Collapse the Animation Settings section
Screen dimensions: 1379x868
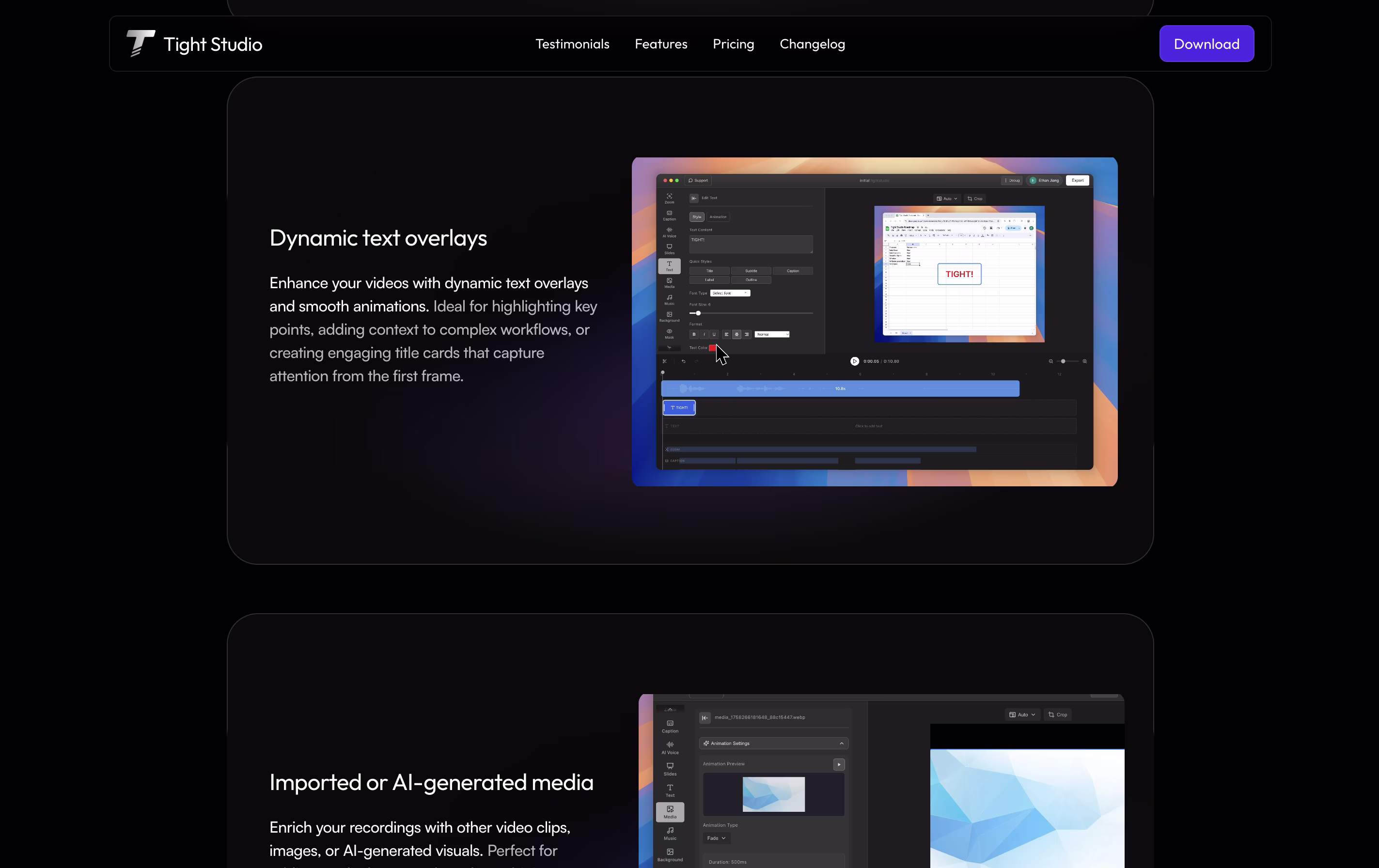point(841,743)
